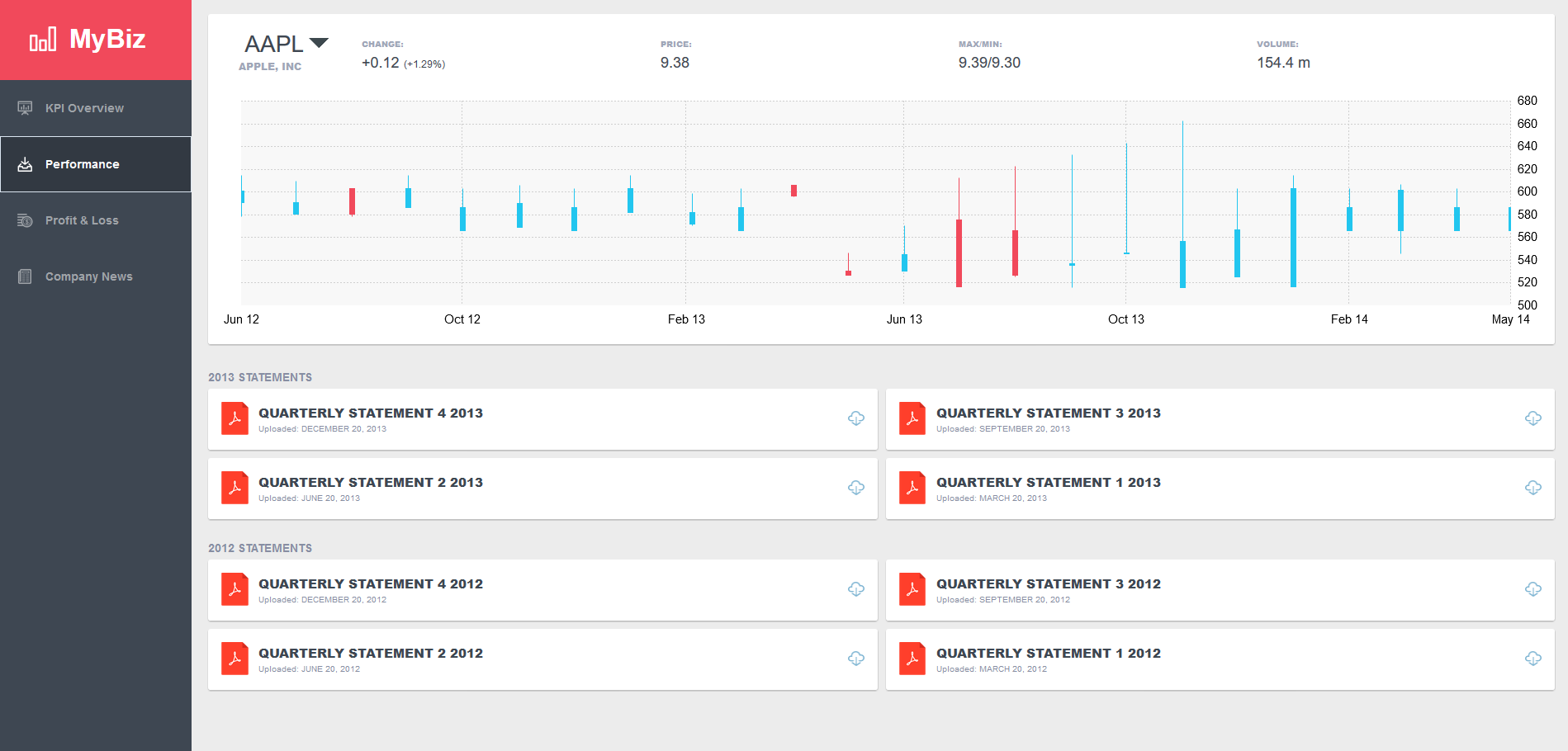Screen dimensions: 1568x751
Task: Open the AAPL ticker dropdown arrow
Action: (x=319, y=43)
